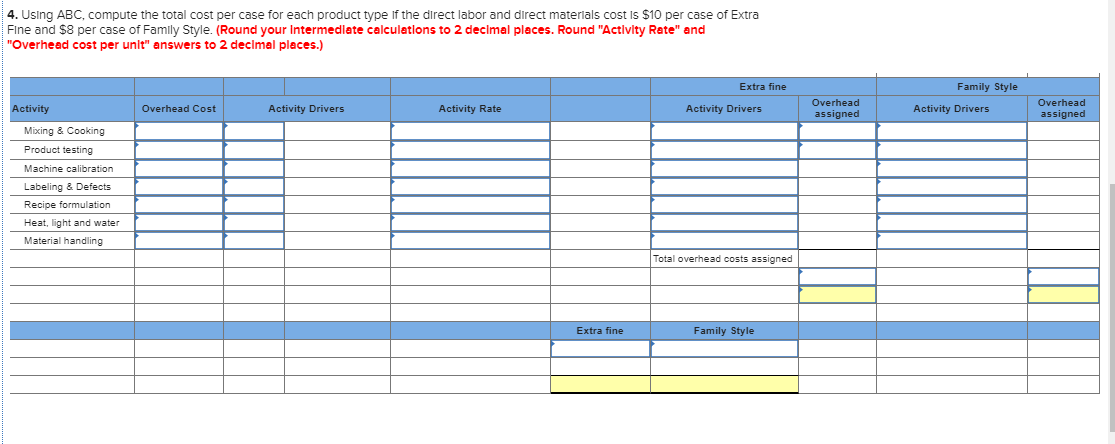This screenshot has height=444, width=1115.
Task: Focus Family Style Activity Drivers cell for Machine calibration
Action: pyautogui.click(x=951, y=168)
